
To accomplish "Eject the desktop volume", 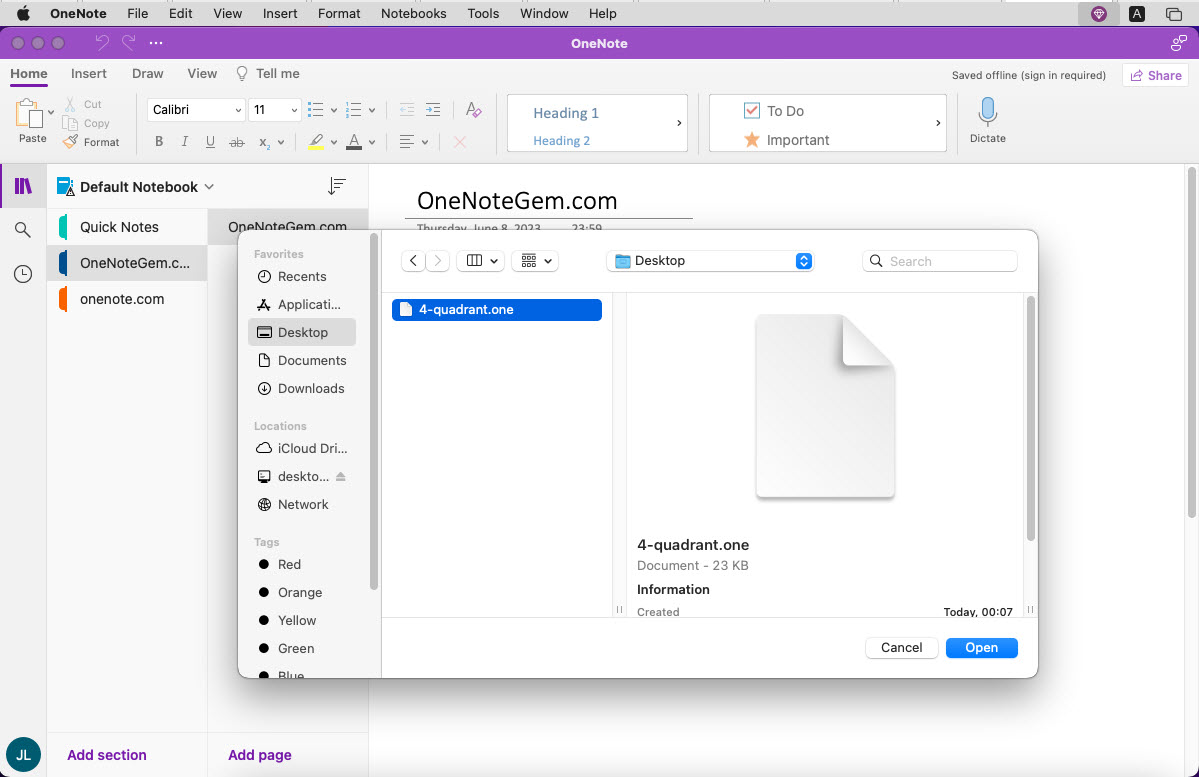I will point(341,476).
